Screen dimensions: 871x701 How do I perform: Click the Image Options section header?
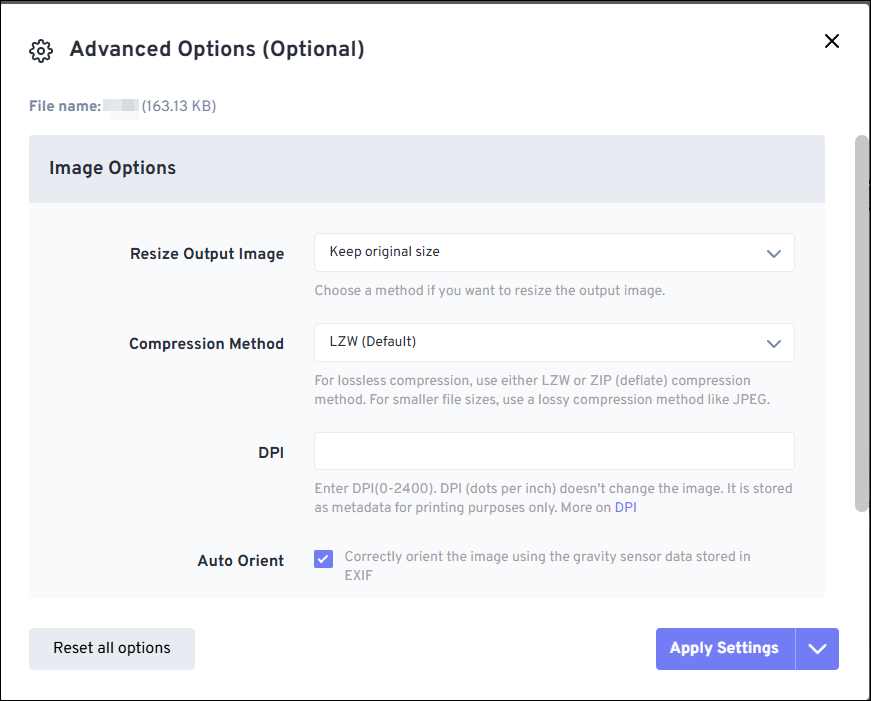[x=112, y=168]
